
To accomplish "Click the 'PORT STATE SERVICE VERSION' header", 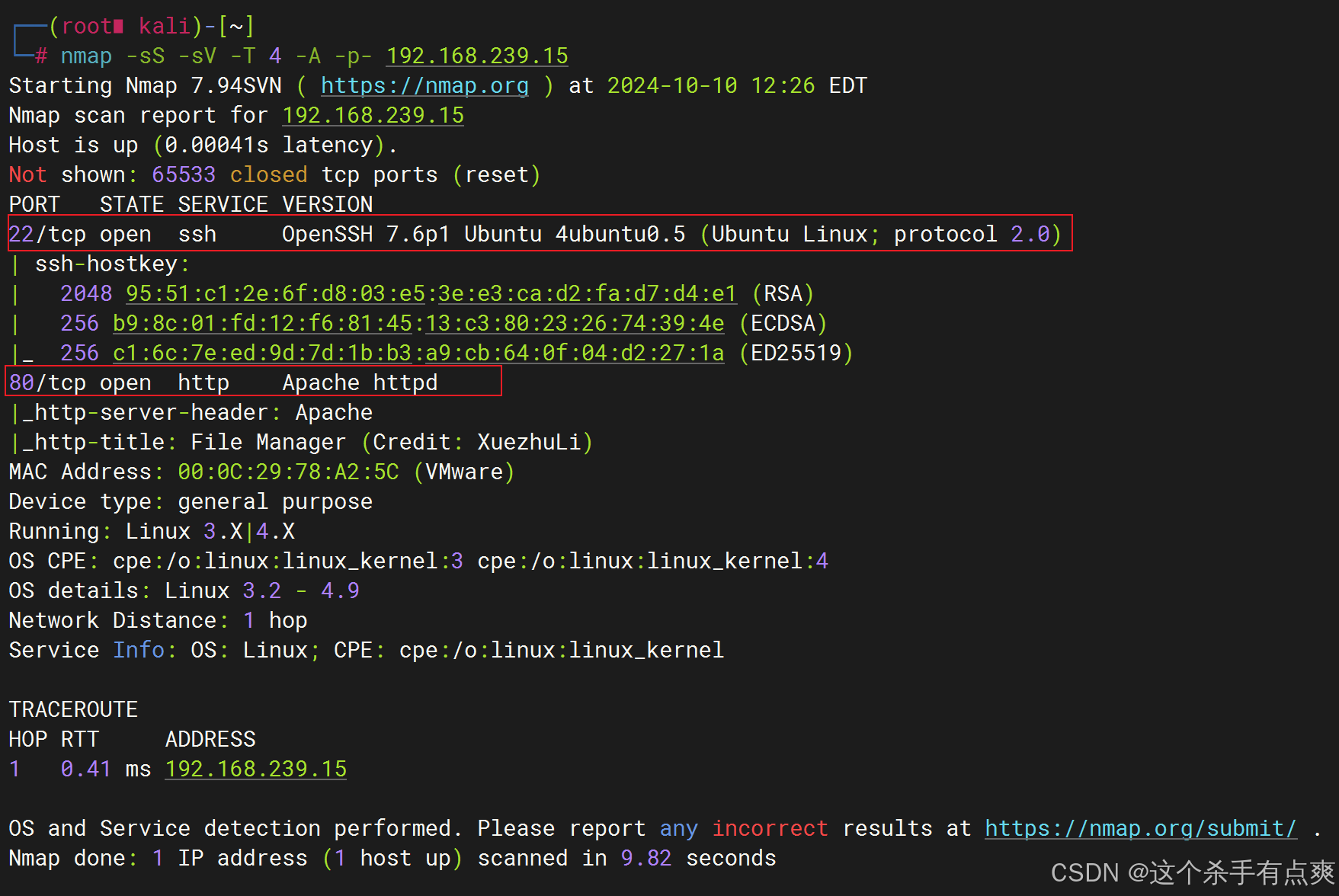I will 191,205.
